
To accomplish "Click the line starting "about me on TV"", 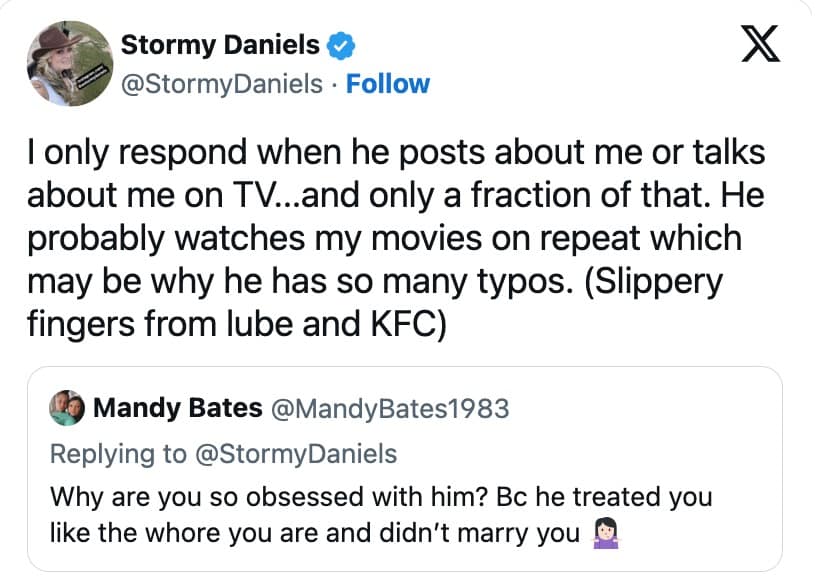I will tap(395, 196).
